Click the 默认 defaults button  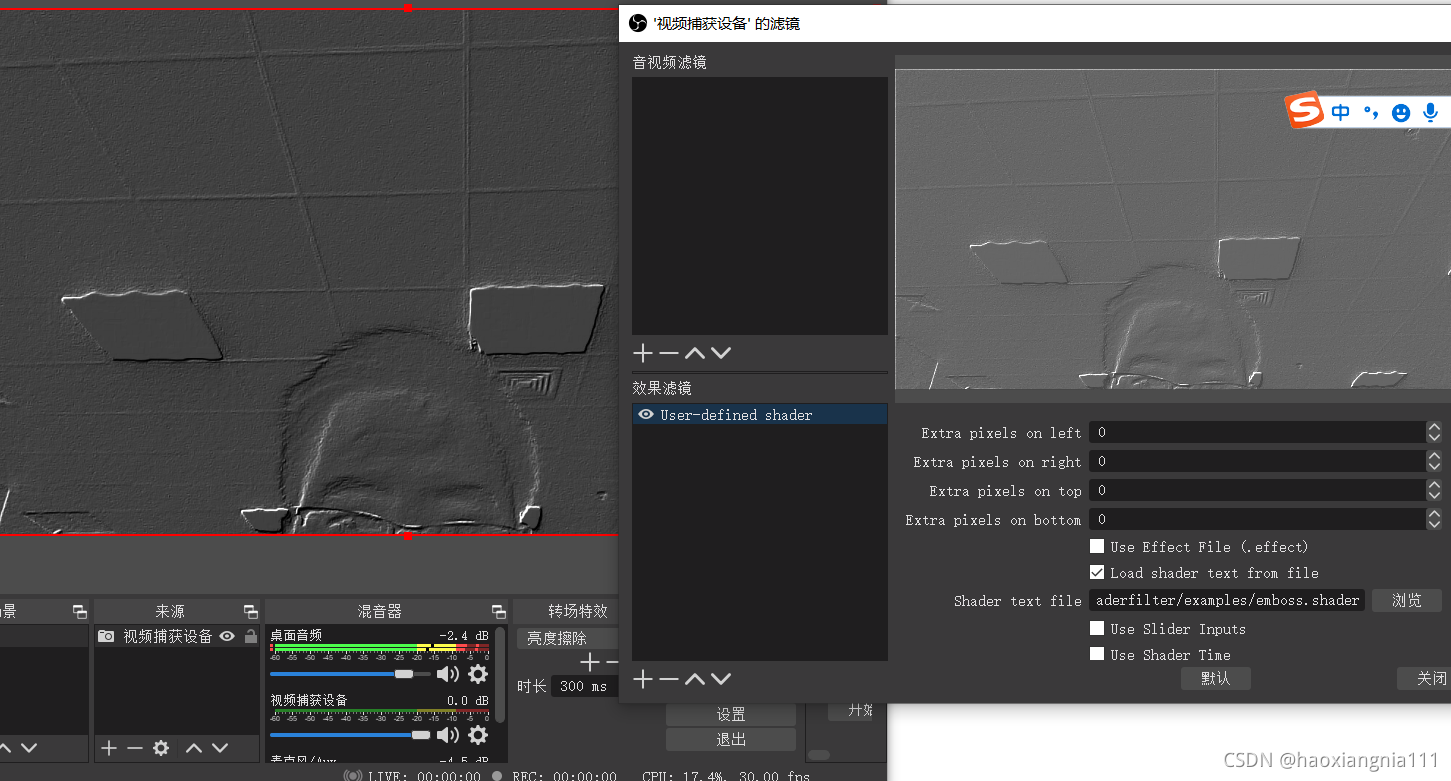click(x=1215, y=678)
